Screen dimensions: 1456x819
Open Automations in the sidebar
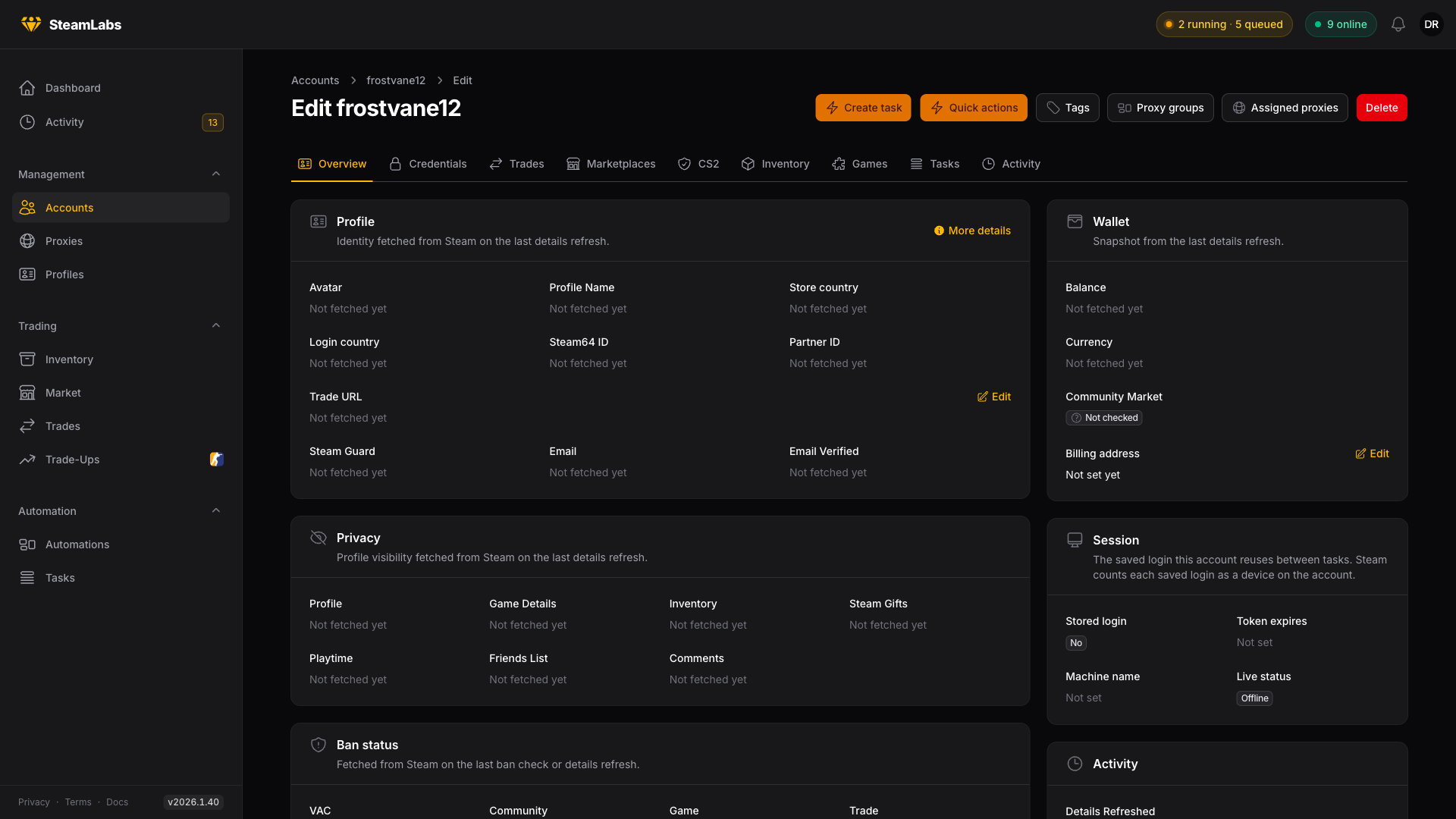(x=121, y=544)
